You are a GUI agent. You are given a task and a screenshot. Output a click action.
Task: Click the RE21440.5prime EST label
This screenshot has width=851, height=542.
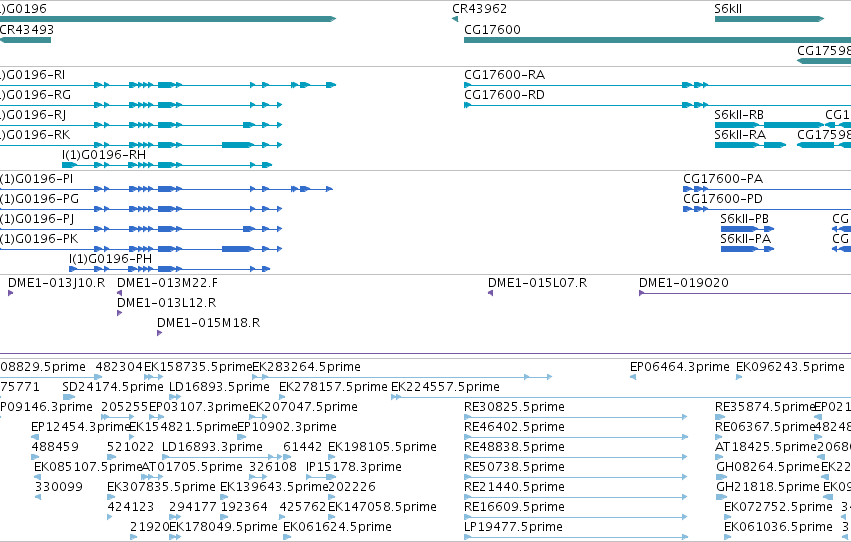514,488
